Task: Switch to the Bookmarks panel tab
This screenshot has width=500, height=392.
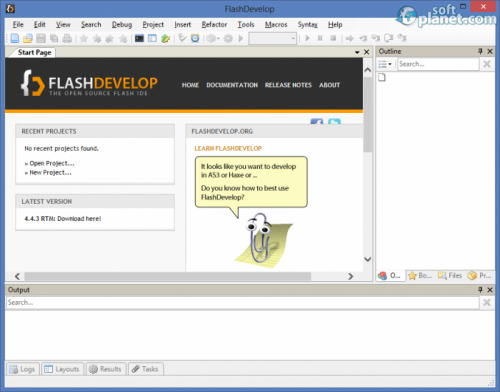Action: click(x=420, y=276)
